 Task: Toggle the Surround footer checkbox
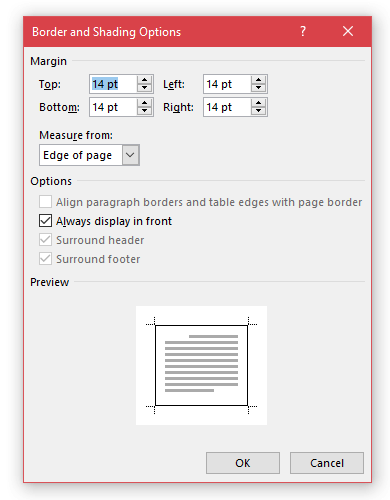click(45, 259)
